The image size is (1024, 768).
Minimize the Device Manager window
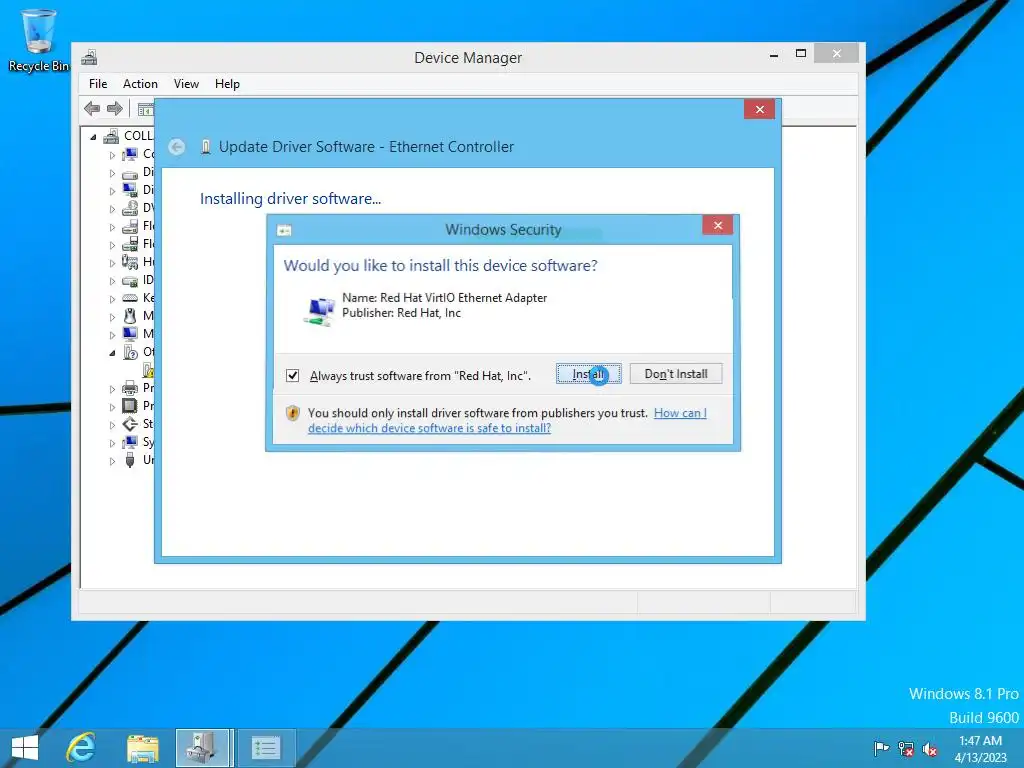click(774, 55)
